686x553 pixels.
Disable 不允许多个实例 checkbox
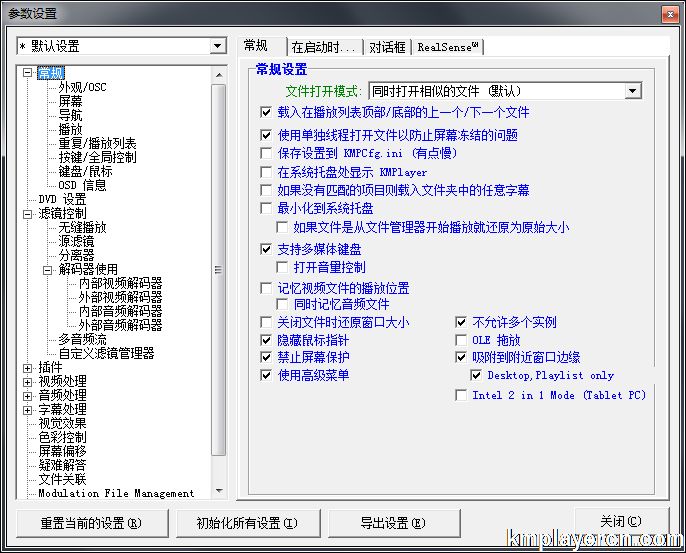coord(461,322)
